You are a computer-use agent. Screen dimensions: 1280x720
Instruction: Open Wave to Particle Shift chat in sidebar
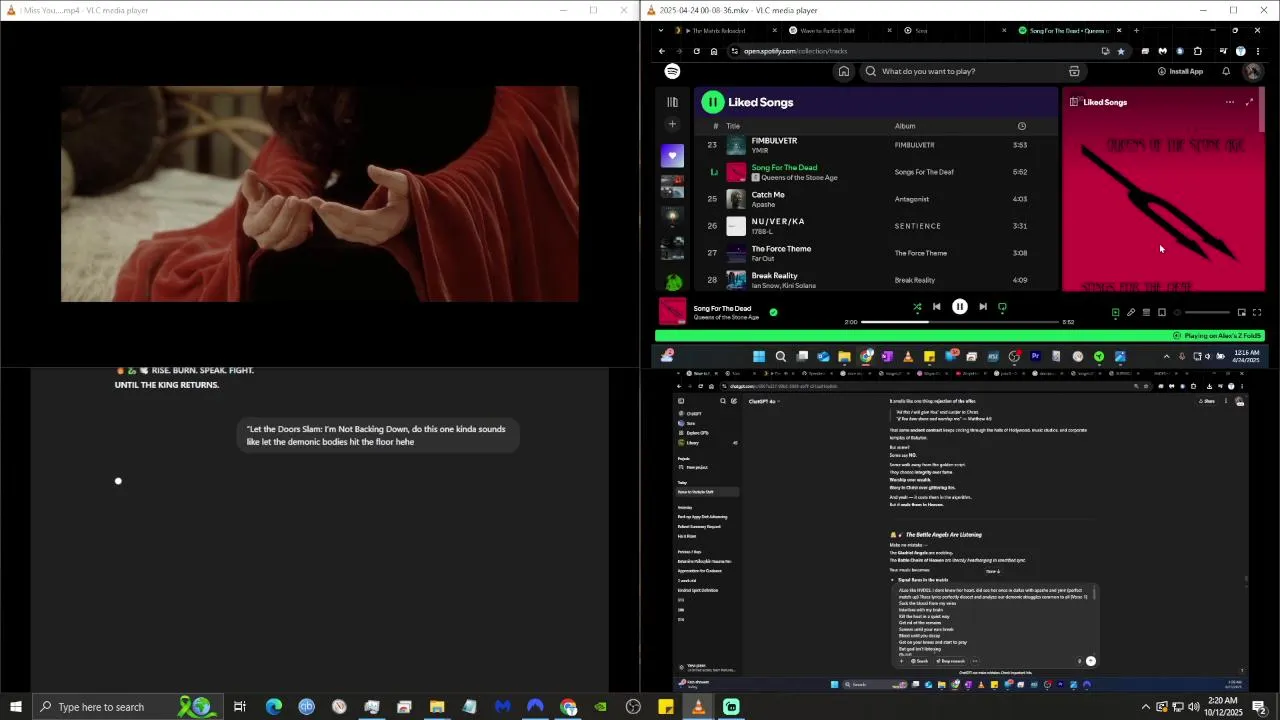(708, 492)
